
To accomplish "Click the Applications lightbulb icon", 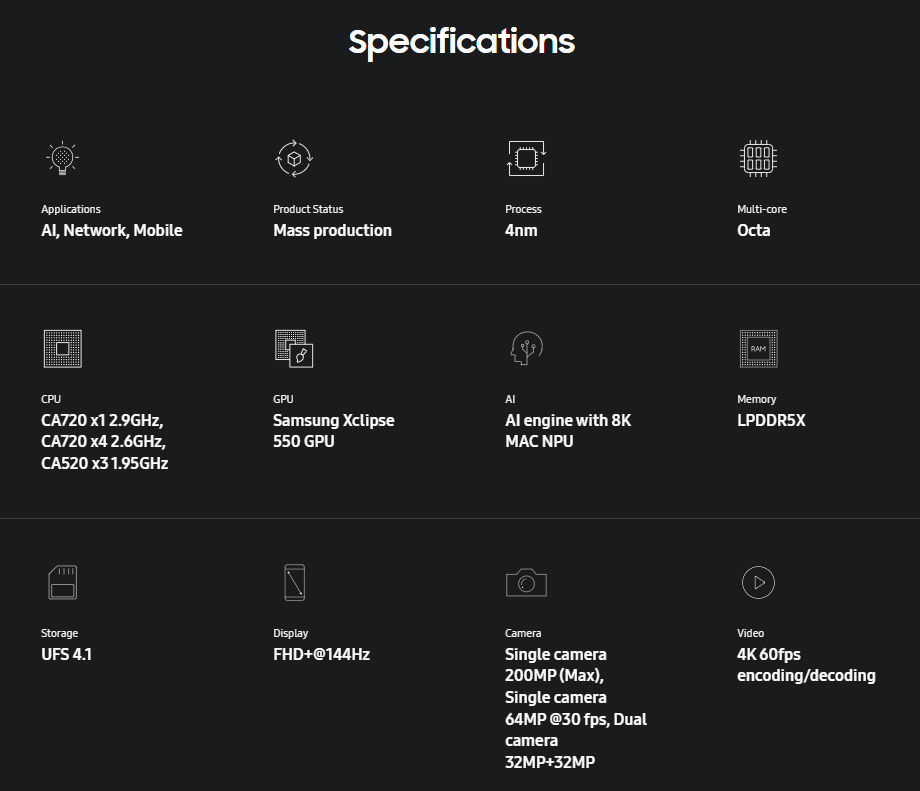I will (62, 158).
